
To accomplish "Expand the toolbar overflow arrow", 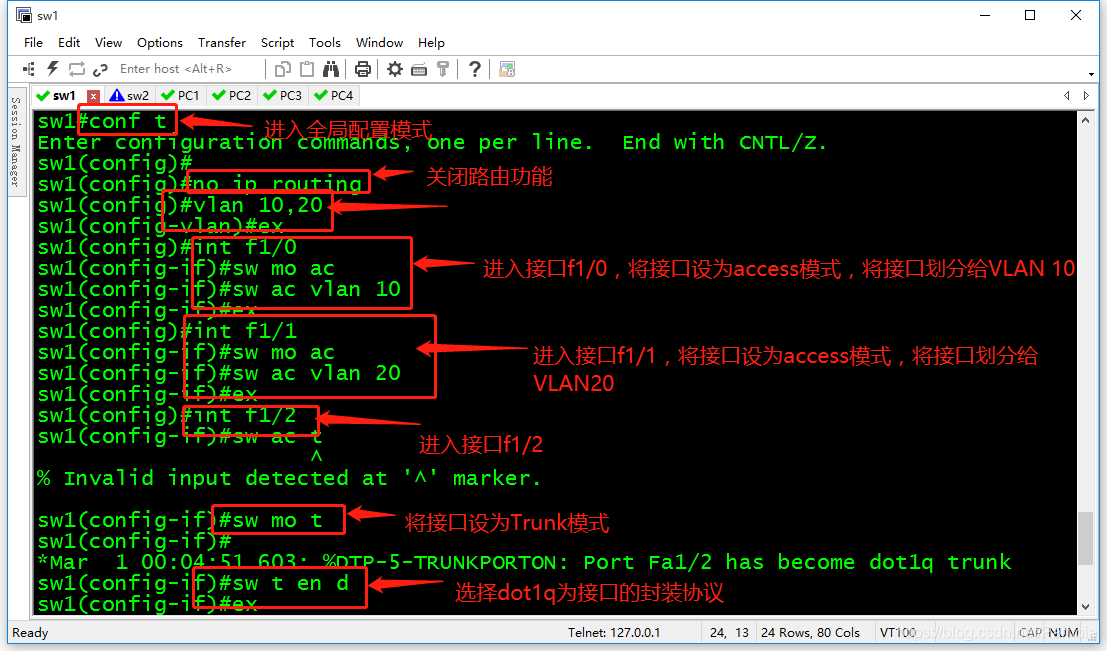I will 1091,73.
